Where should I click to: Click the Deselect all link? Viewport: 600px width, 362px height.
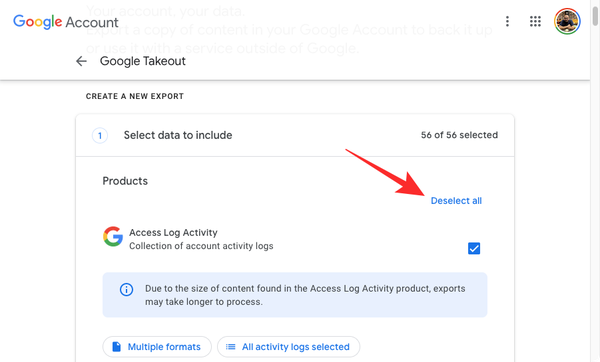[456, 201]
